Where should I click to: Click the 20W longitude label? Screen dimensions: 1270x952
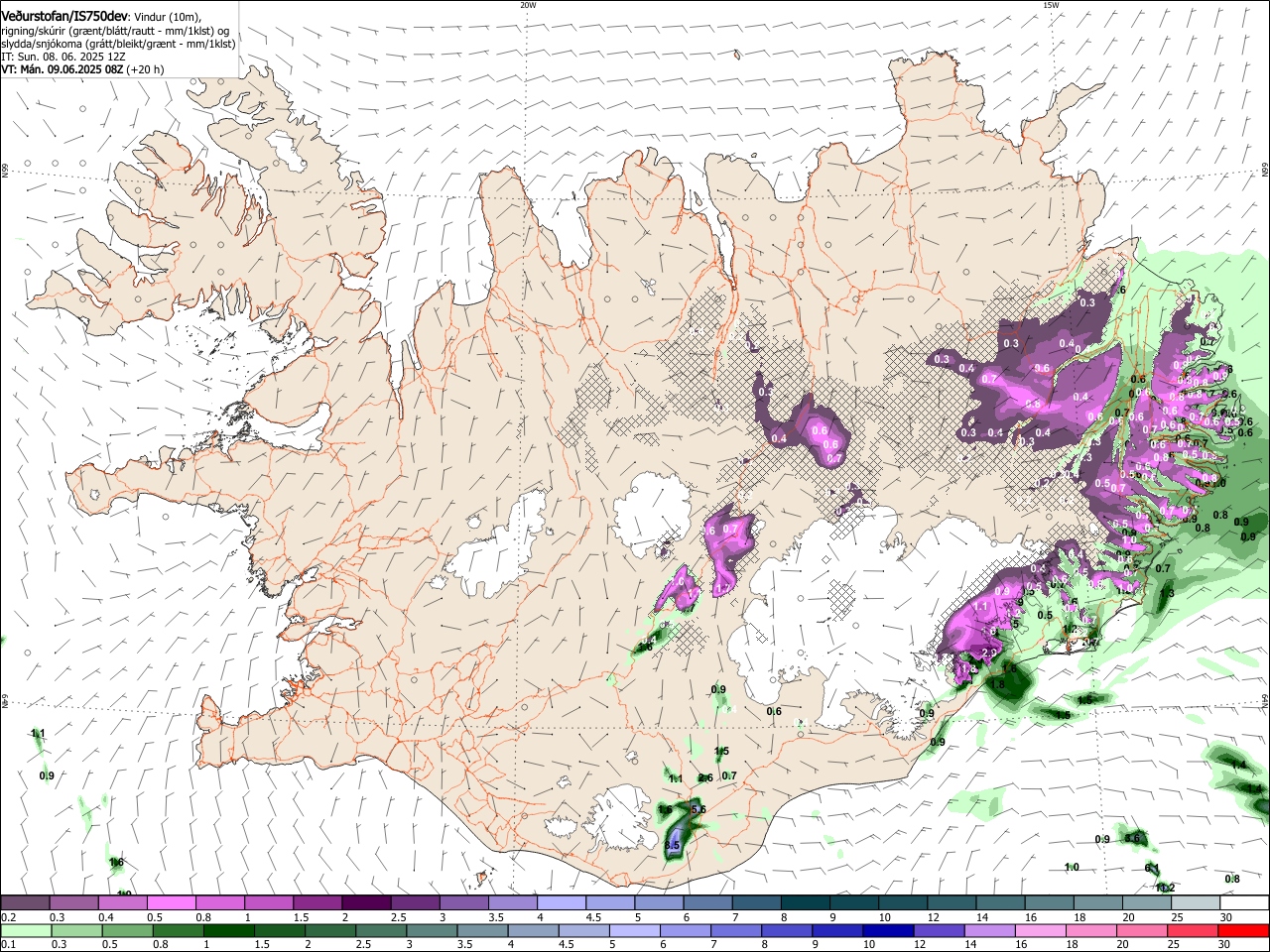(528, 4)
